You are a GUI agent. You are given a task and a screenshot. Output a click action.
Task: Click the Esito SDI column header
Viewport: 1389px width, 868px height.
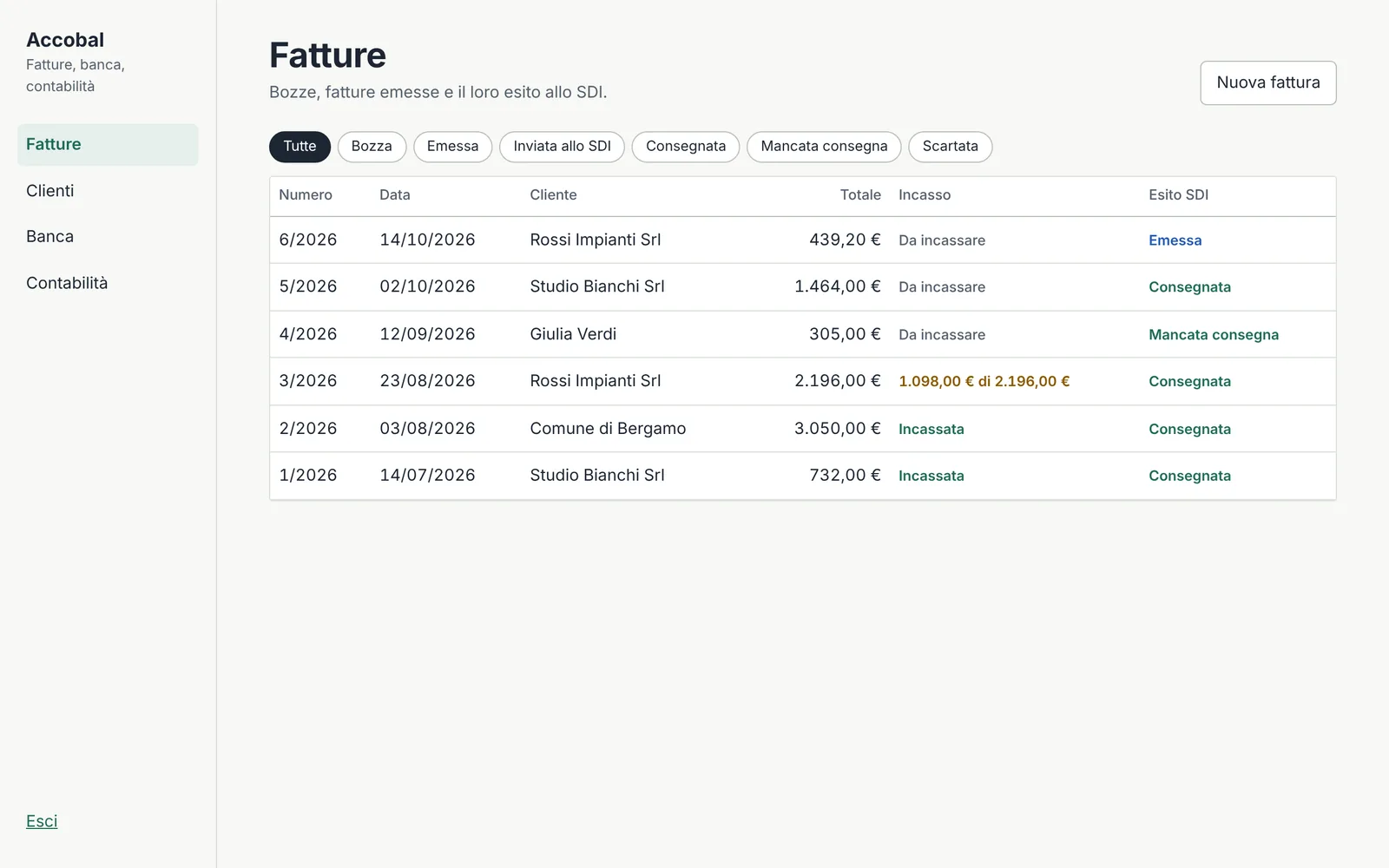tap(1178, 195)
